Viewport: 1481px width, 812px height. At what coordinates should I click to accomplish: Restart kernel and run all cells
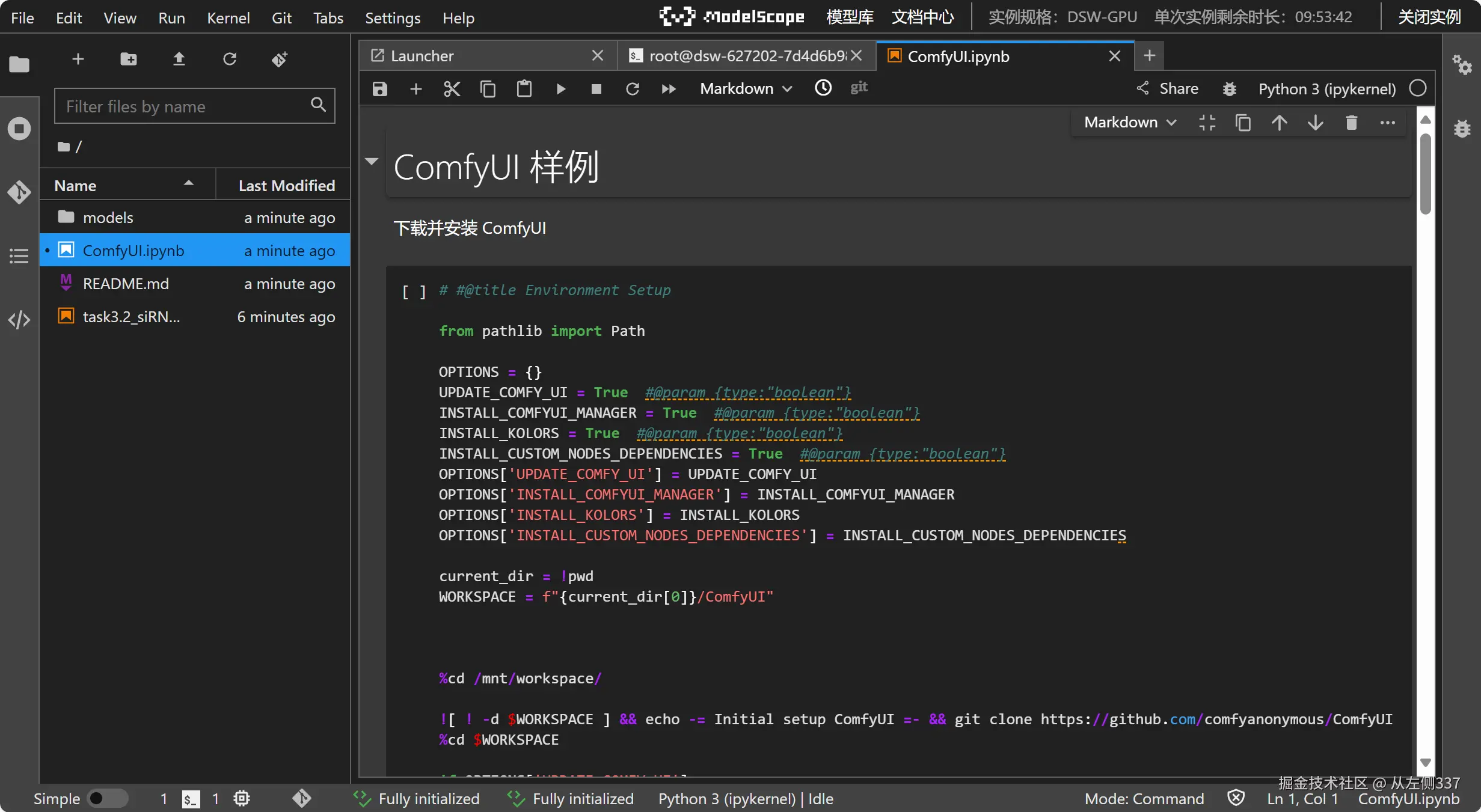point(668,89)
